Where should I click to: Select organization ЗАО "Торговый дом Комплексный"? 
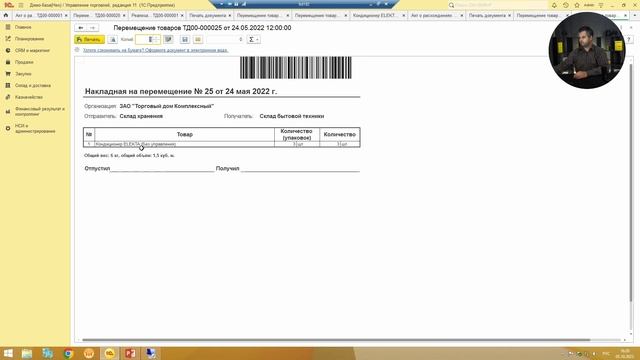click(x=167, y=106)
